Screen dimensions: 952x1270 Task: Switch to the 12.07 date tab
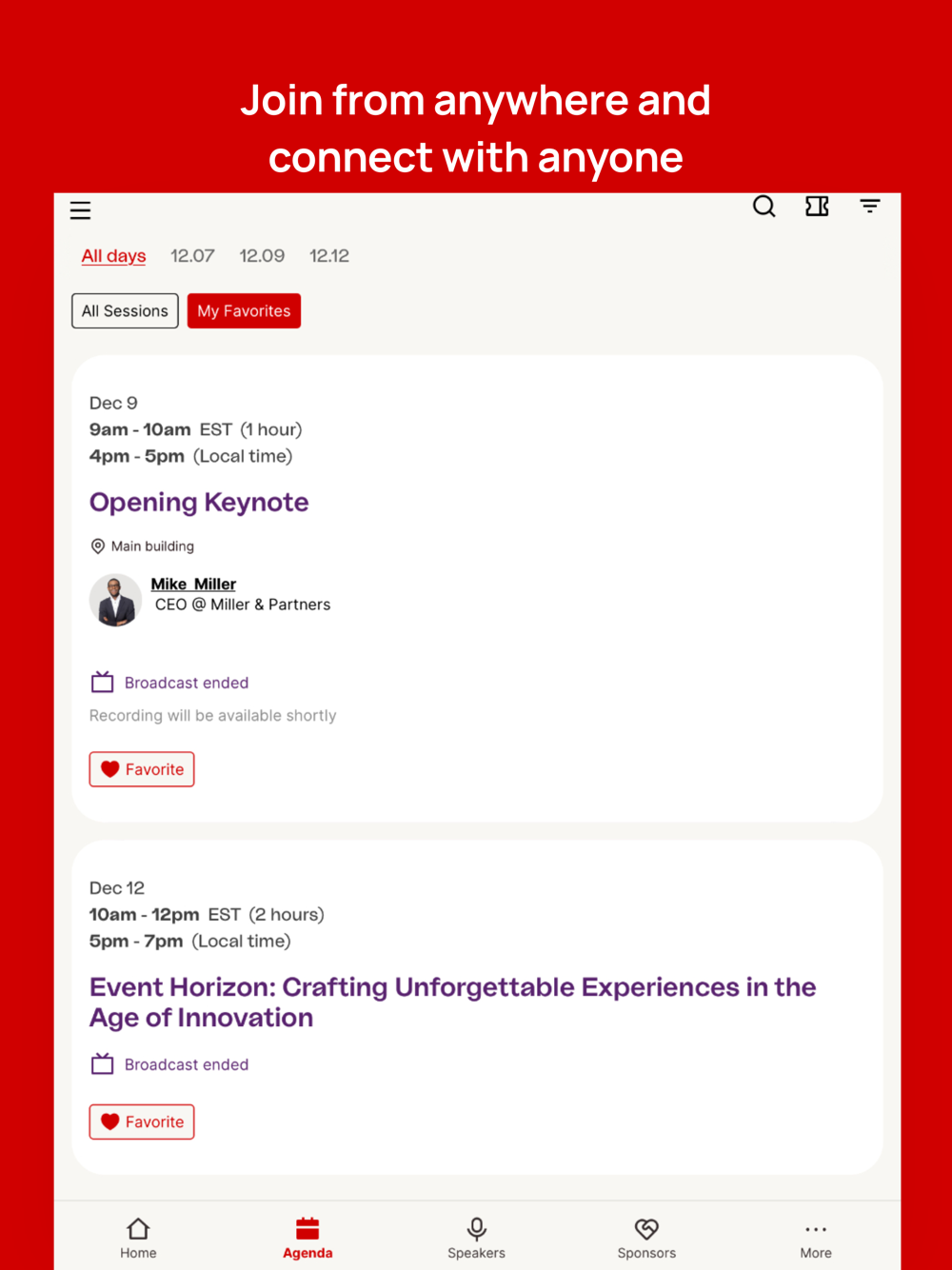click(x=192, y=256)
